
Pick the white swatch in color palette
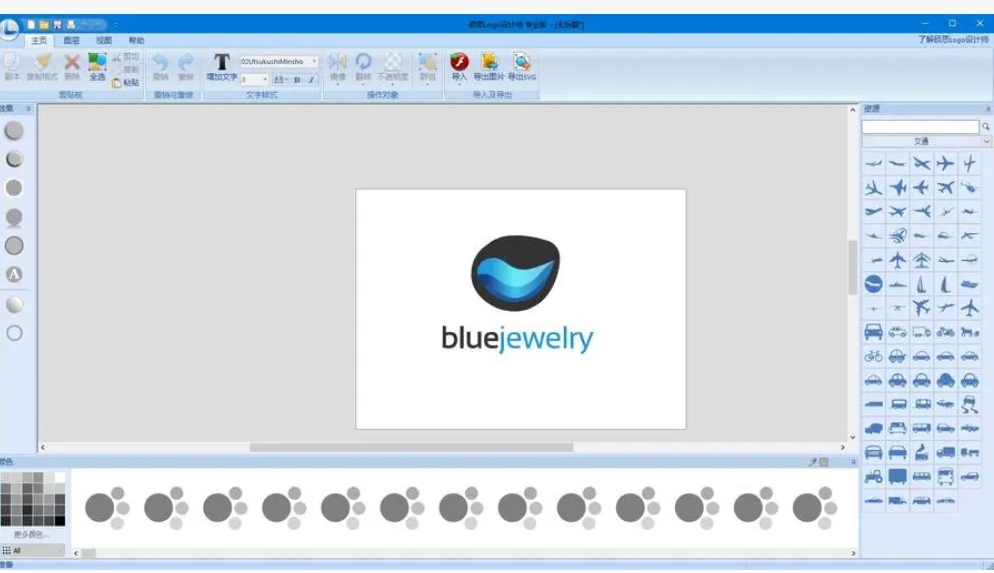click(x=60, y=477)
